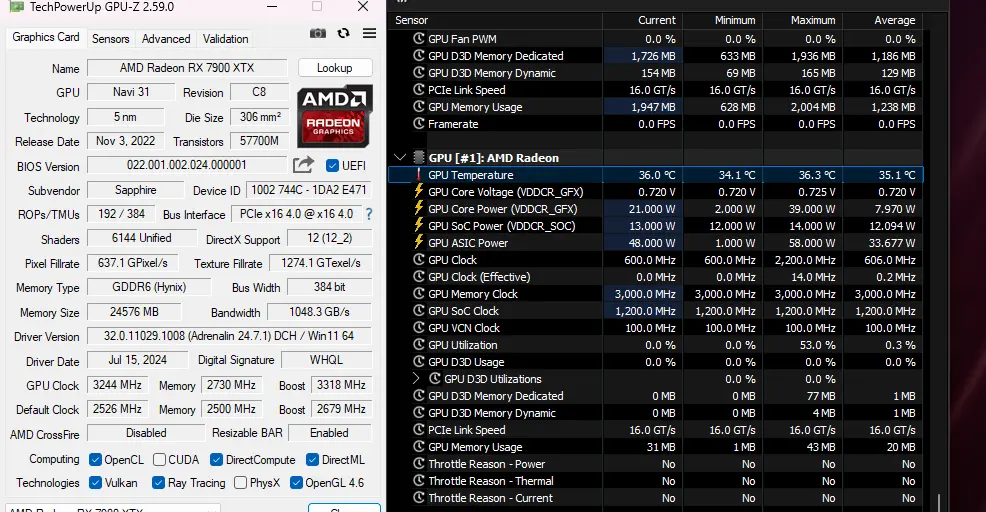Open the Advanced tab
This screenshot has width=986, height=512.
[166, 38]
